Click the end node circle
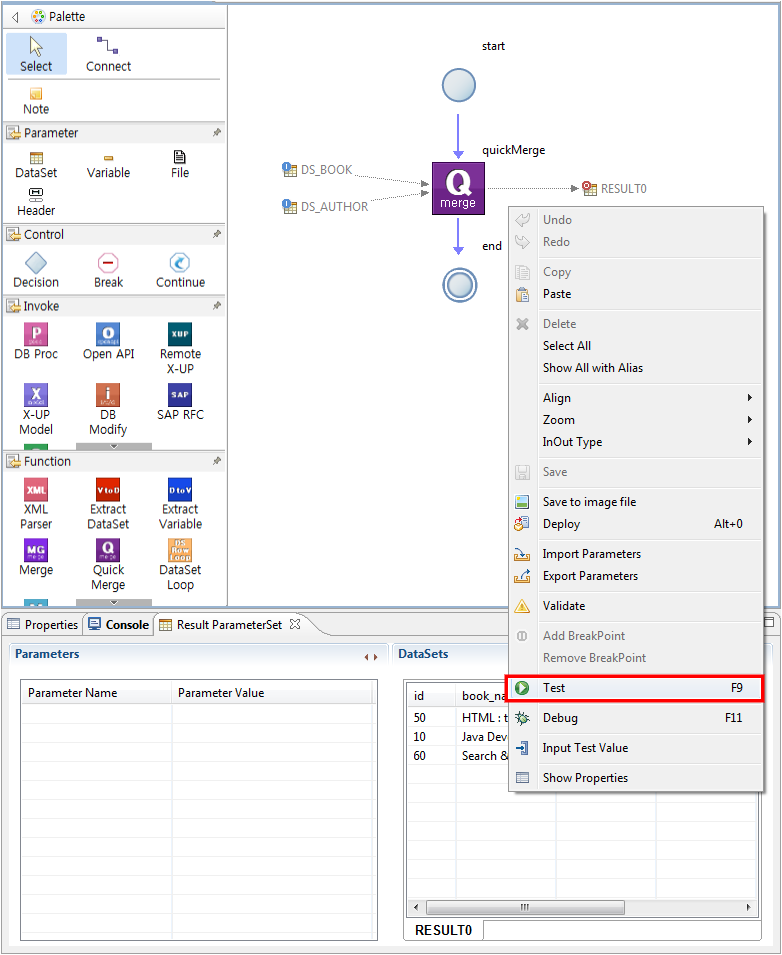 (459, 285)
